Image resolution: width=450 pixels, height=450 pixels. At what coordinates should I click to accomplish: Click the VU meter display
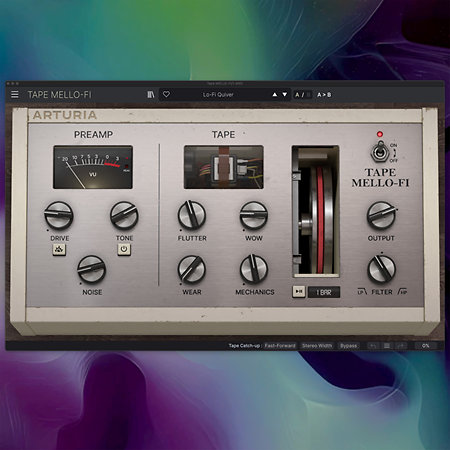point(93,167)
